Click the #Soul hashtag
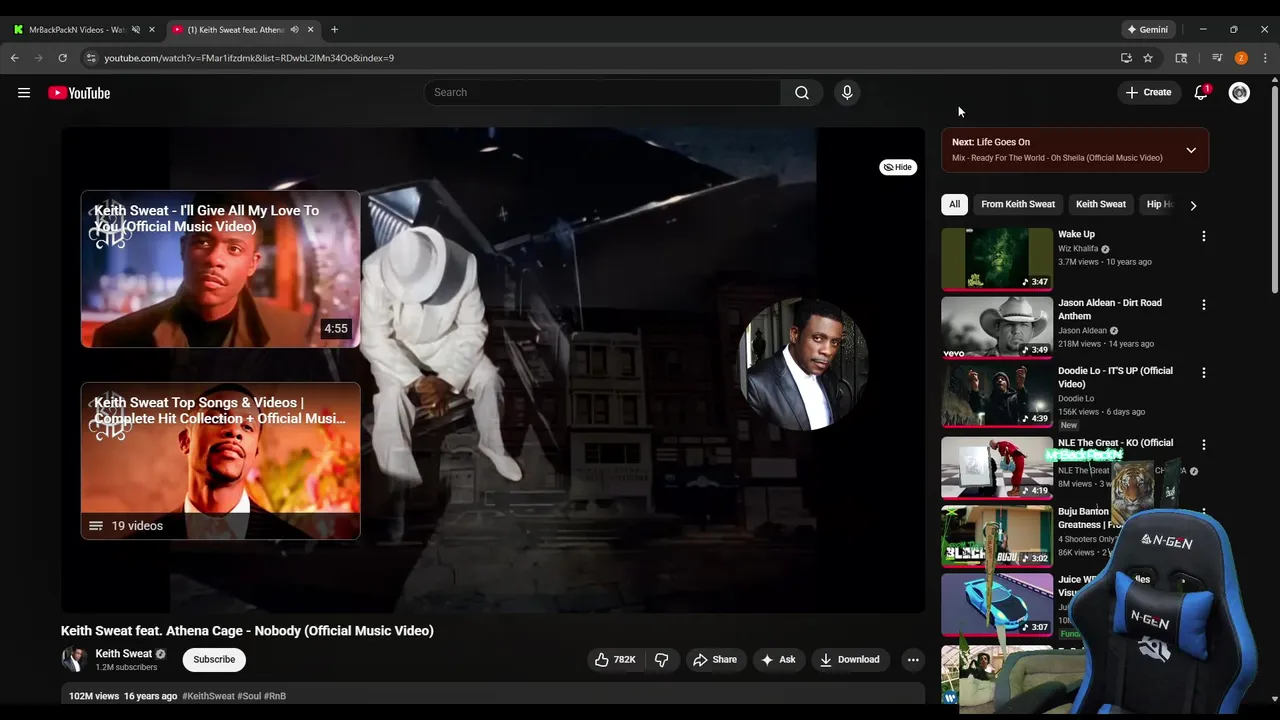Viewport: 1280px width, 720px height. pyautogui.click(x=249, y=696)
